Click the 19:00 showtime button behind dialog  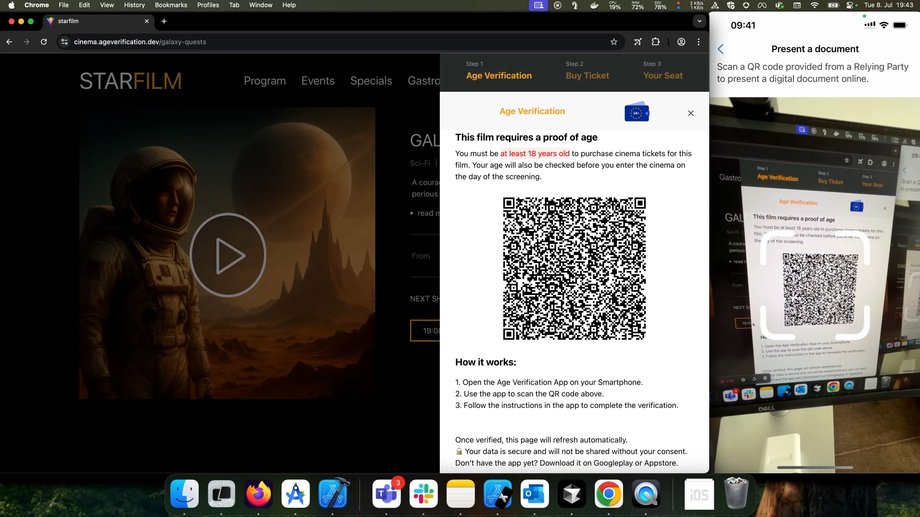point(425,331)
